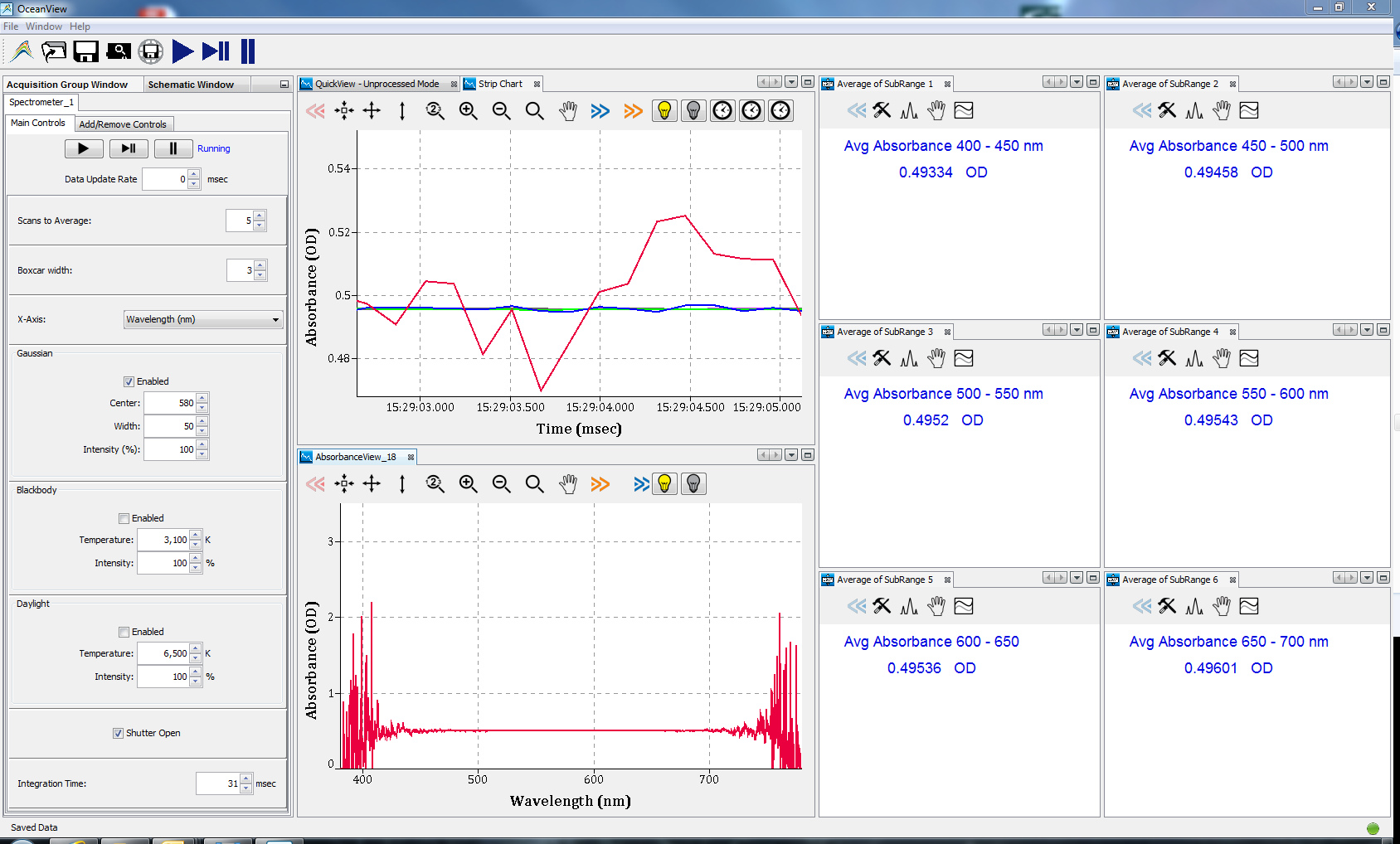Viewport: 1400px width, 844px height.
Task: Open the Average of SubRange 2 panel dropdown arrow
Action: [x=1367, y=82]
